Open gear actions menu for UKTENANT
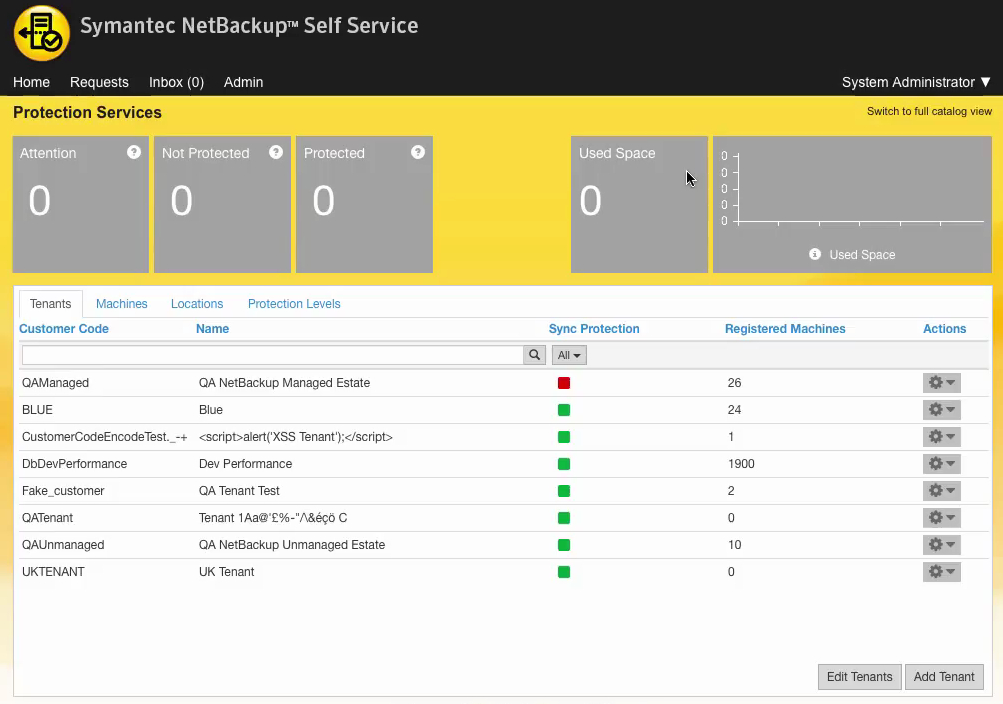Image resolution: width=1003 pixels, height=704 pixels. [942, 572]
